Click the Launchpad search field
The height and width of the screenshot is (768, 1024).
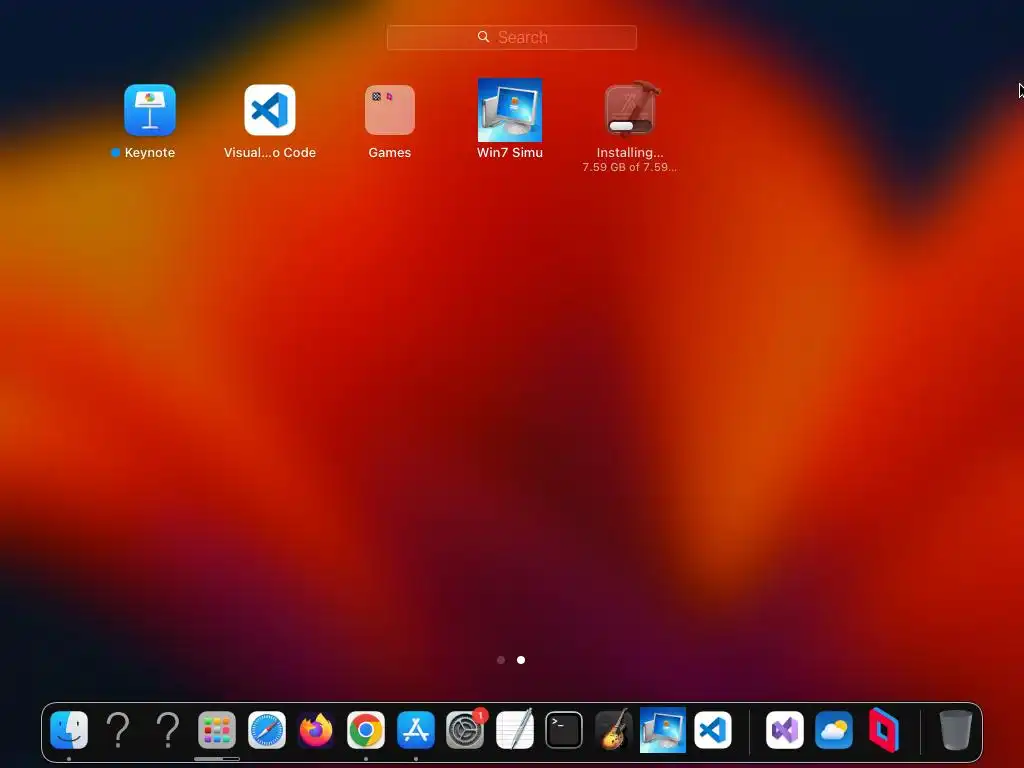[x=511, y=37]
